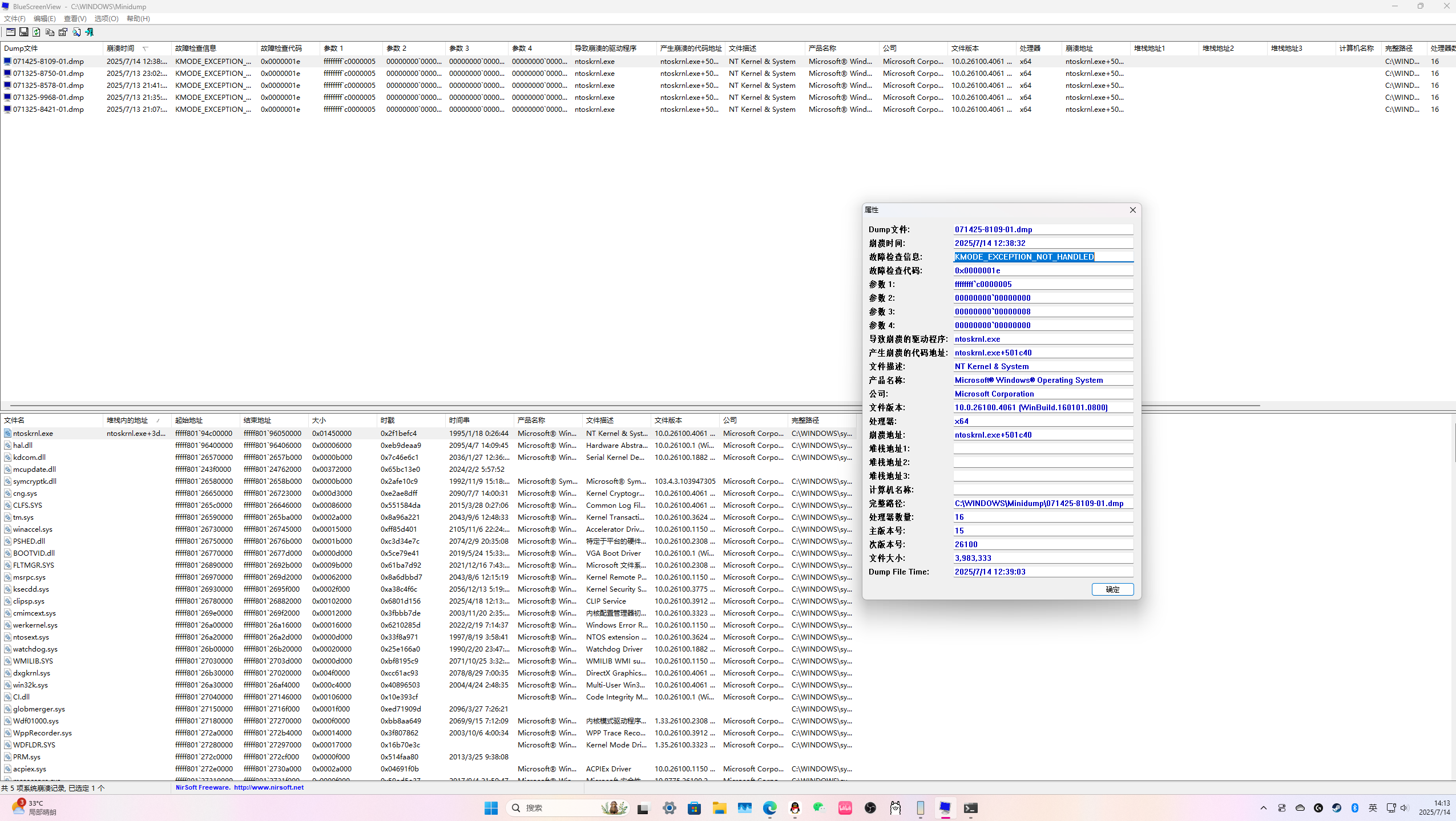Image resolution: width=1456 pixels, height=821 pixels.
Task: Open the Edge browser from taskbar
Action: (769, 808)
